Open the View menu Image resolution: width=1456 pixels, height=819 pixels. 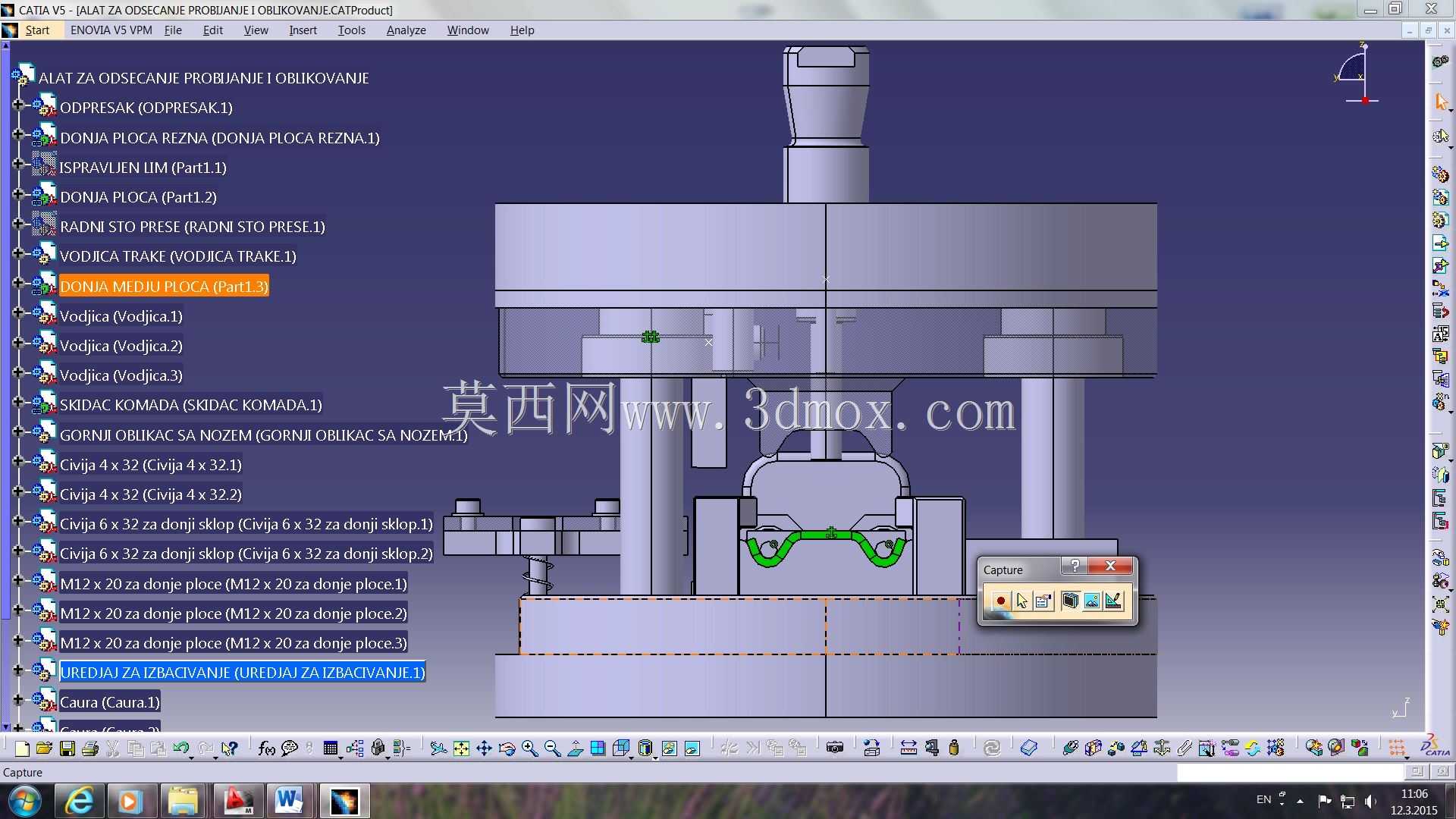tap(256, 30)
